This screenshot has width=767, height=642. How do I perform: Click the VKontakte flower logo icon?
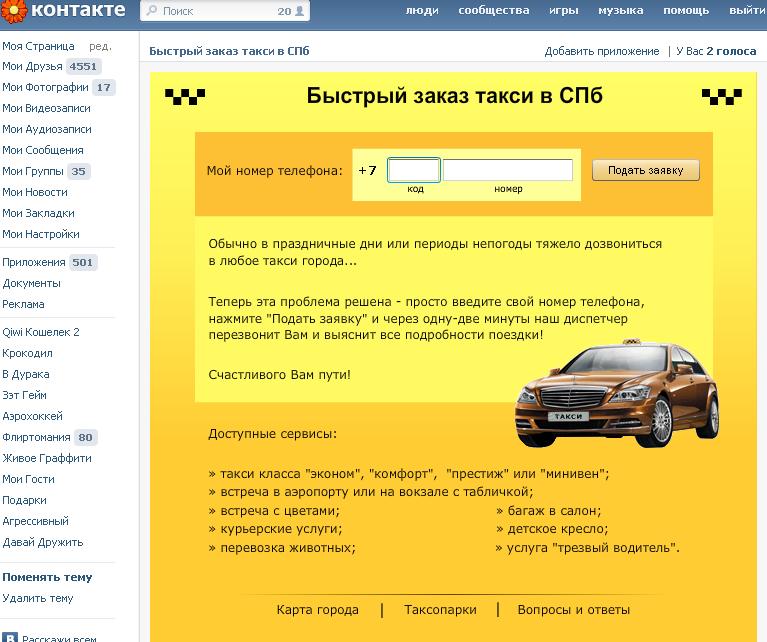click(14, 11)
